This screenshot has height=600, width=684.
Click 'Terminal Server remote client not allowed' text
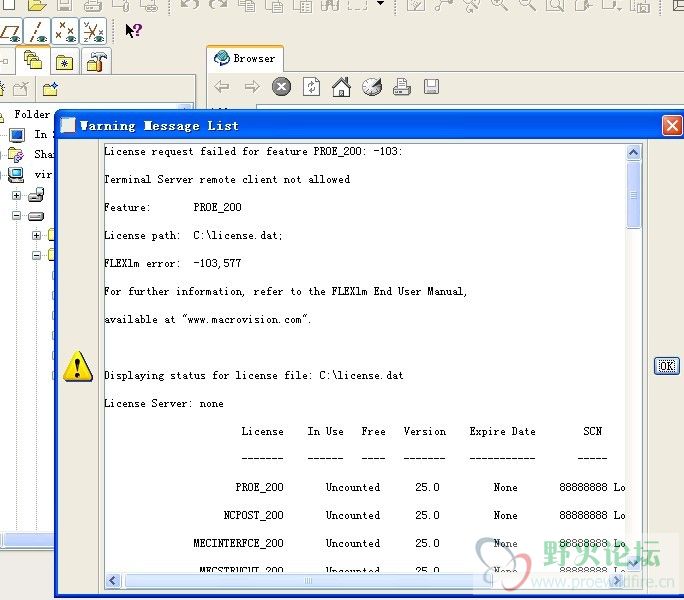click(227, 179)
